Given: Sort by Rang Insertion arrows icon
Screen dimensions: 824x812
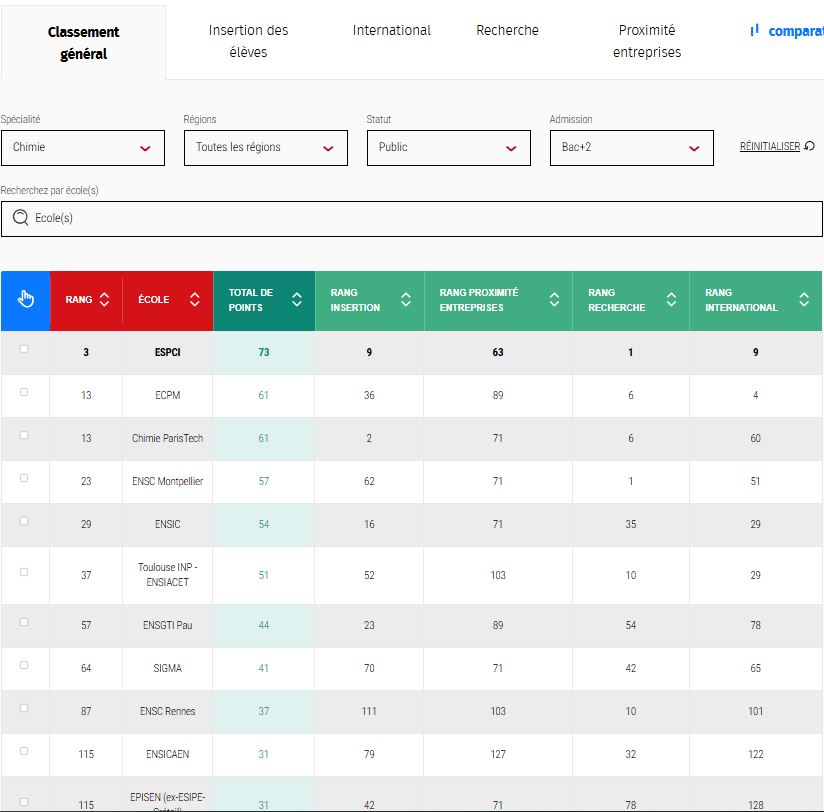Looking at the screenshot, I should pos(405,300).
